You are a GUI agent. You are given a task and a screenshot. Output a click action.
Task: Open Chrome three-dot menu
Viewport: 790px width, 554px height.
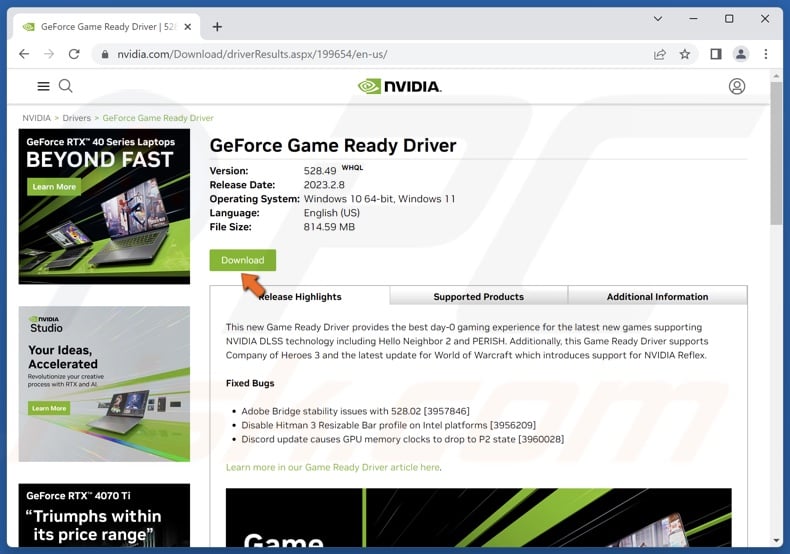(766, 54)
